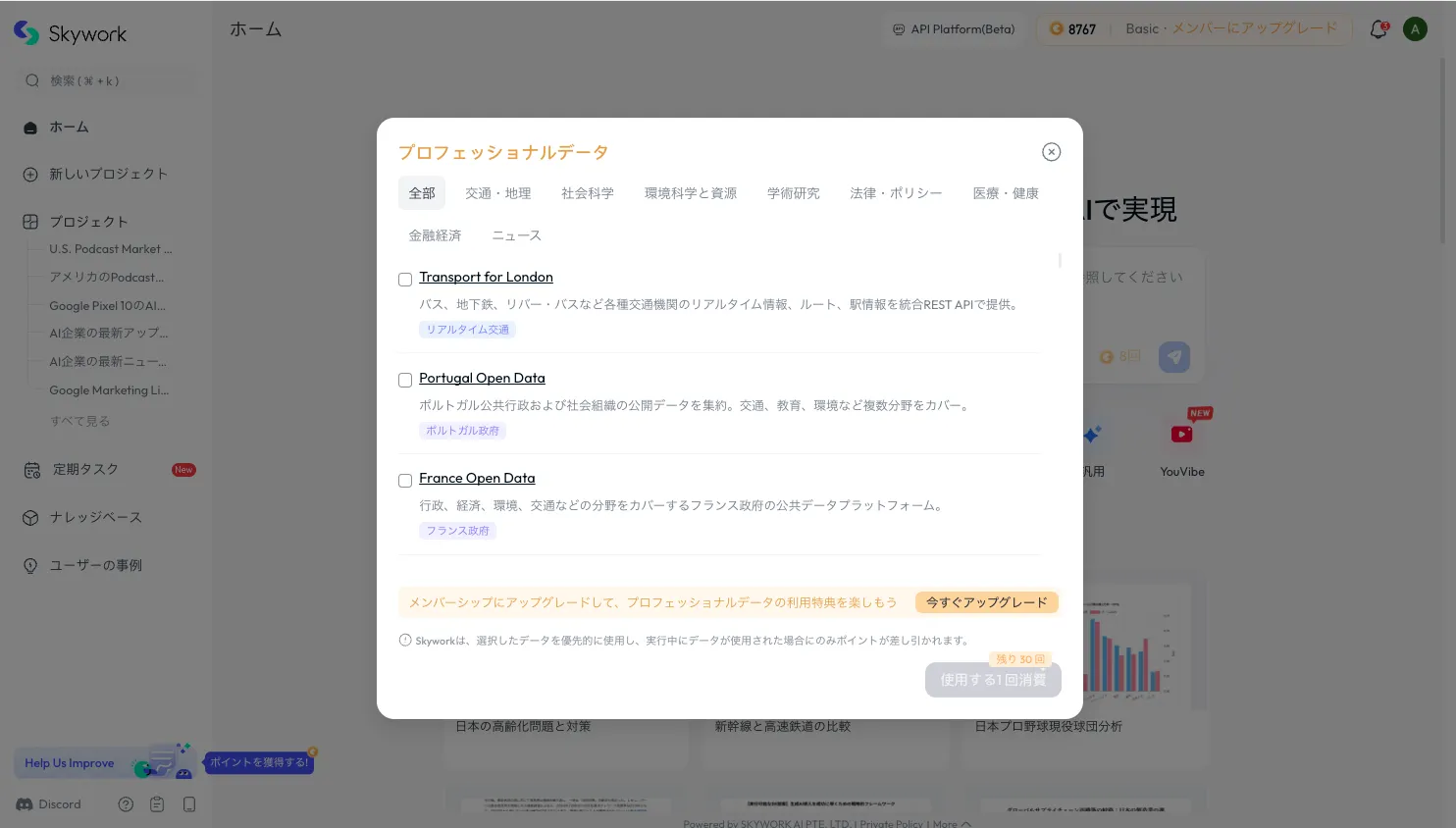The image size is (1456, 828).
Task: Open the Google Marketing Li project
Action: point(109,390)
